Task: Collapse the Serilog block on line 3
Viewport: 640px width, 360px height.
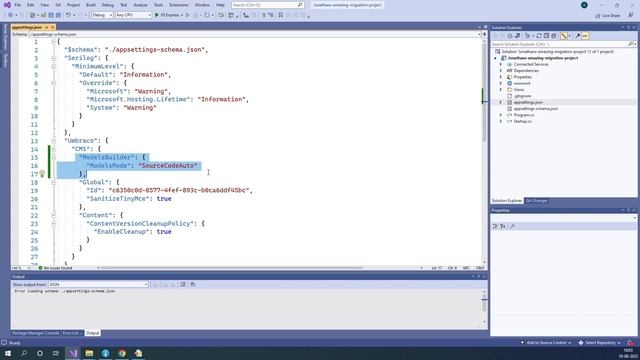Action: click(53, 58)
